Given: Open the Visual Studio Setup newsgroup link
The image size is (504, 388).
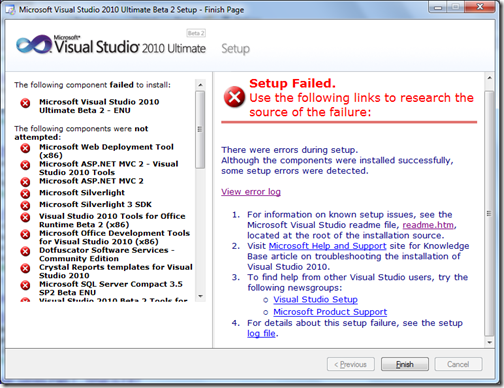Looking at the screenshot, I should (315, 299).
